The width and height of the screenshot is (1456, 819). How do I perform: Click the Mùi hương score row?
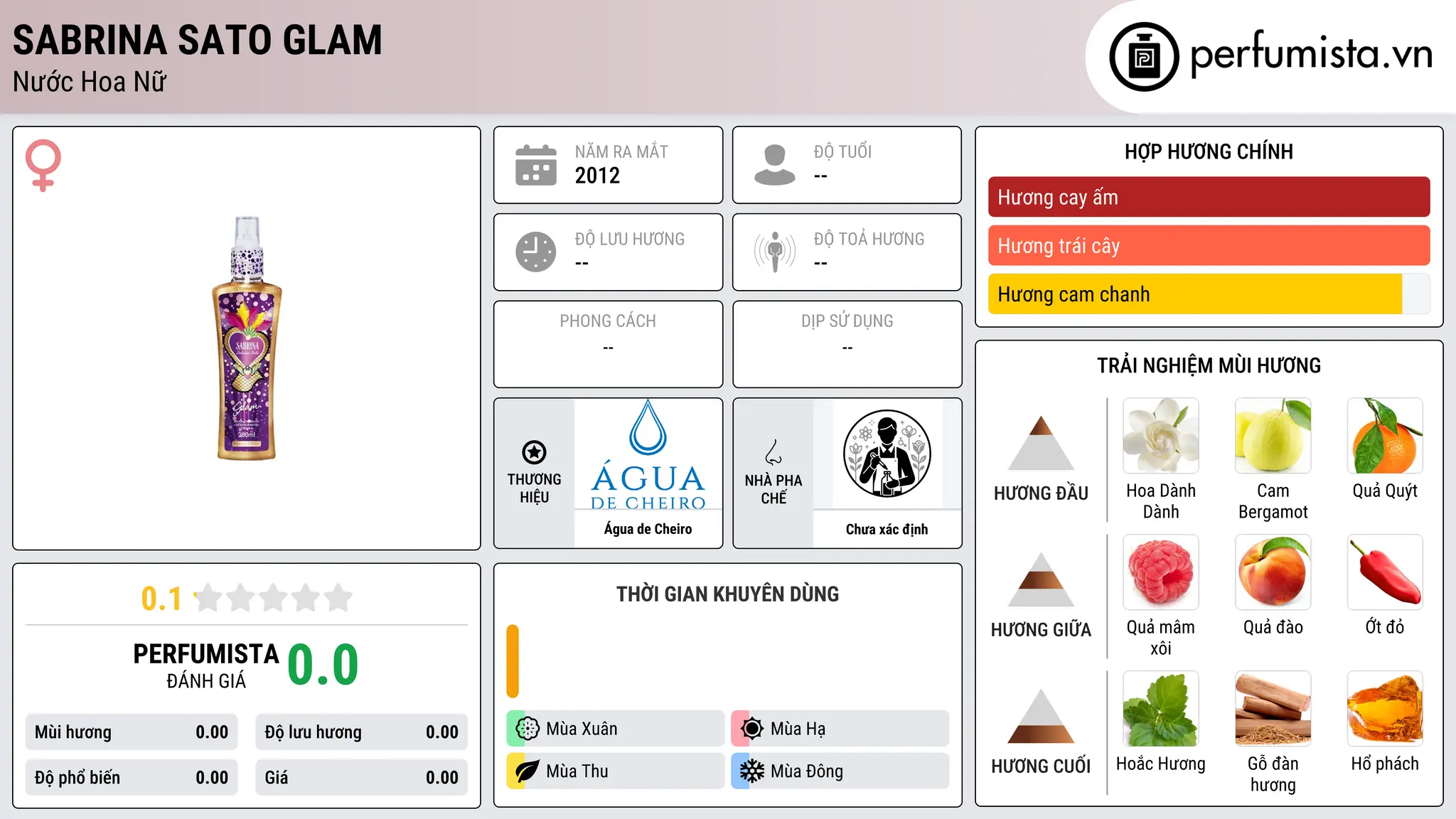(132, 732)
